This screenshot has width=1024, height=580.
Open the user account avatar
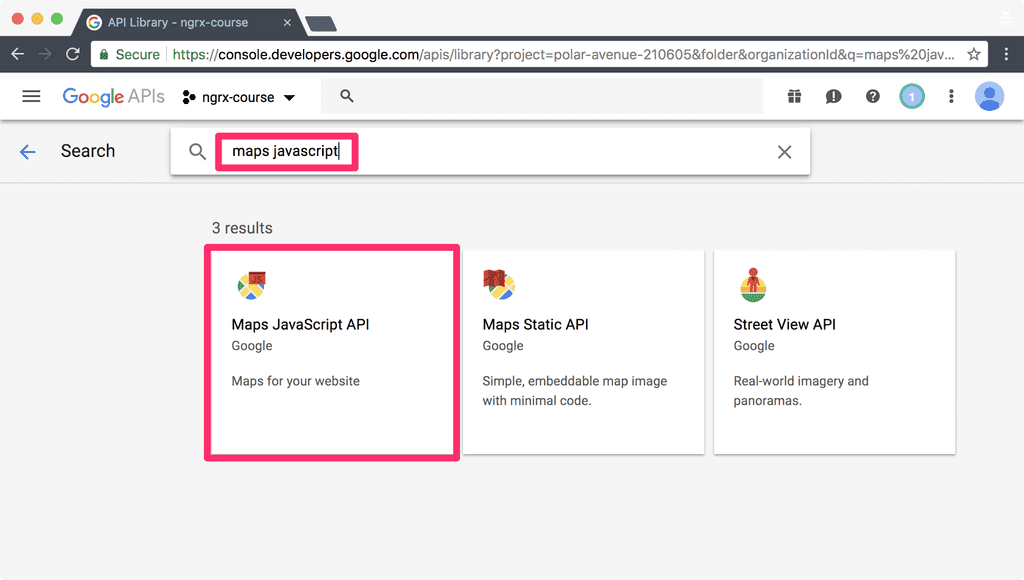(989, 97)
